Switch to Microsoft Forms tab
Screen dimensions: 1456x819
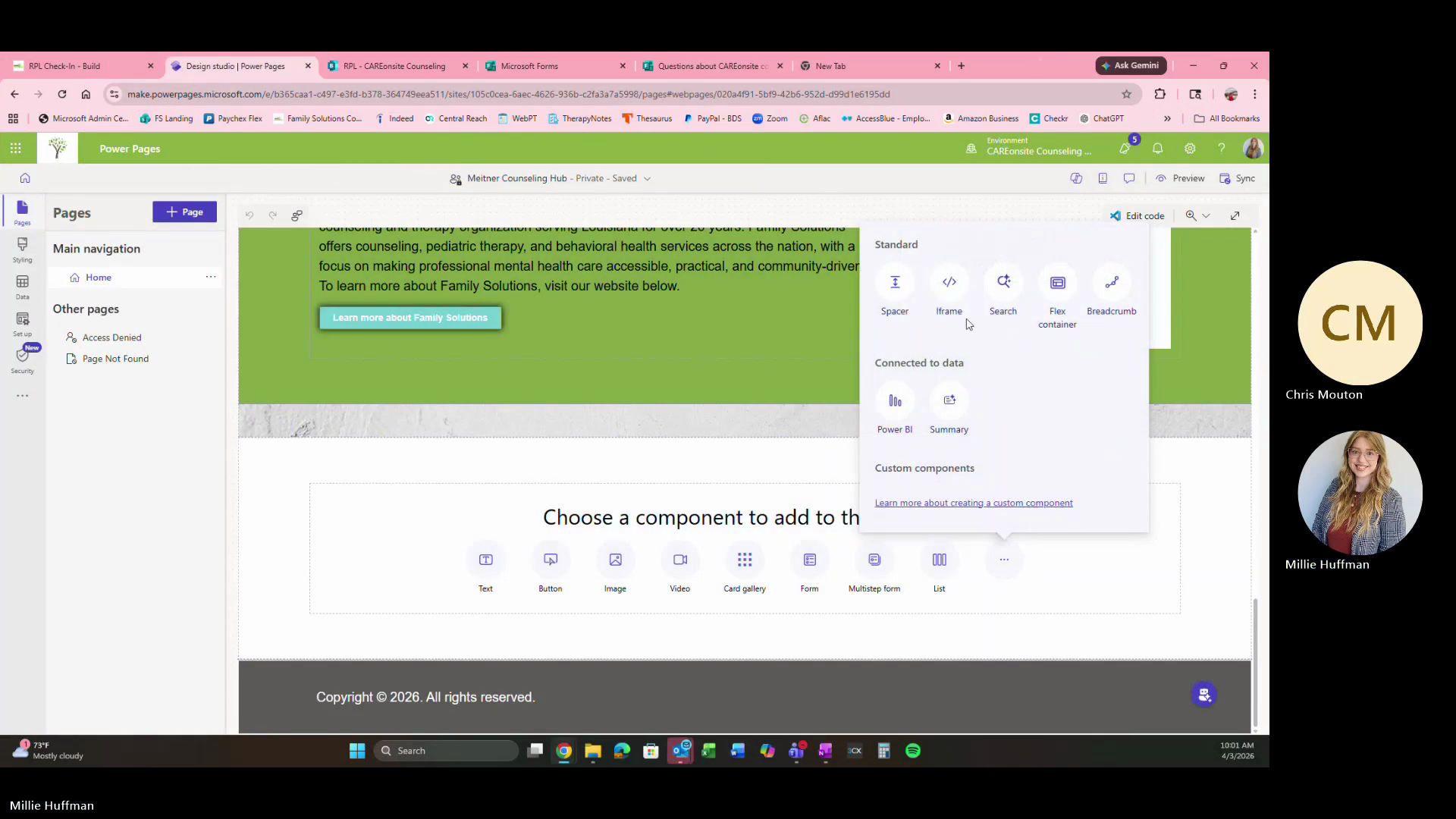tap(556, 66)
